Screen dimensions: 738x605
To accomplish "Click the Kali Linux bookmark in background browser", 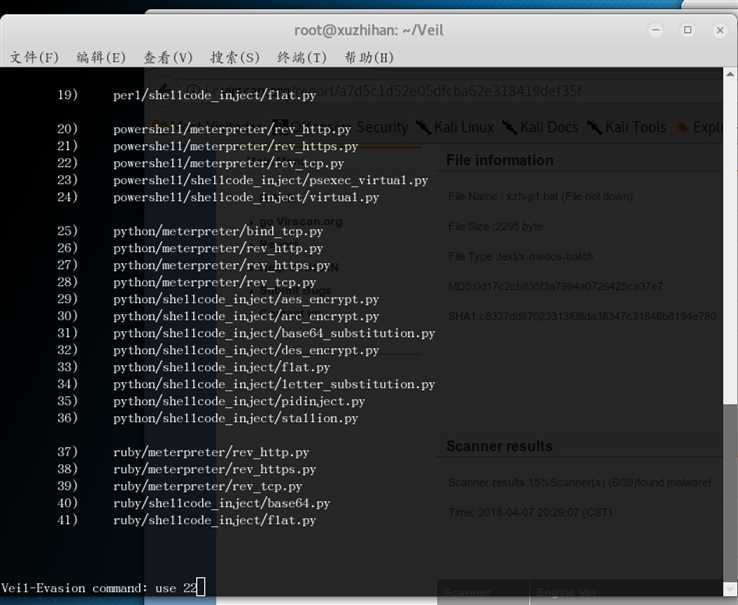I will coord(456,127).
